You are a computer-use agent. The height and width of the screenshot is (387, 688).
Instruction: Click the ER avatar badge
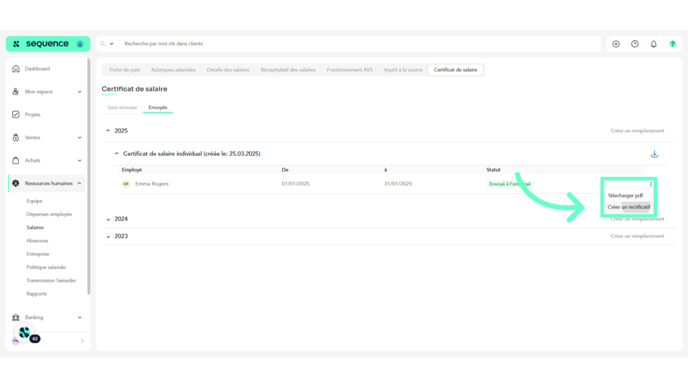point(126,184)
